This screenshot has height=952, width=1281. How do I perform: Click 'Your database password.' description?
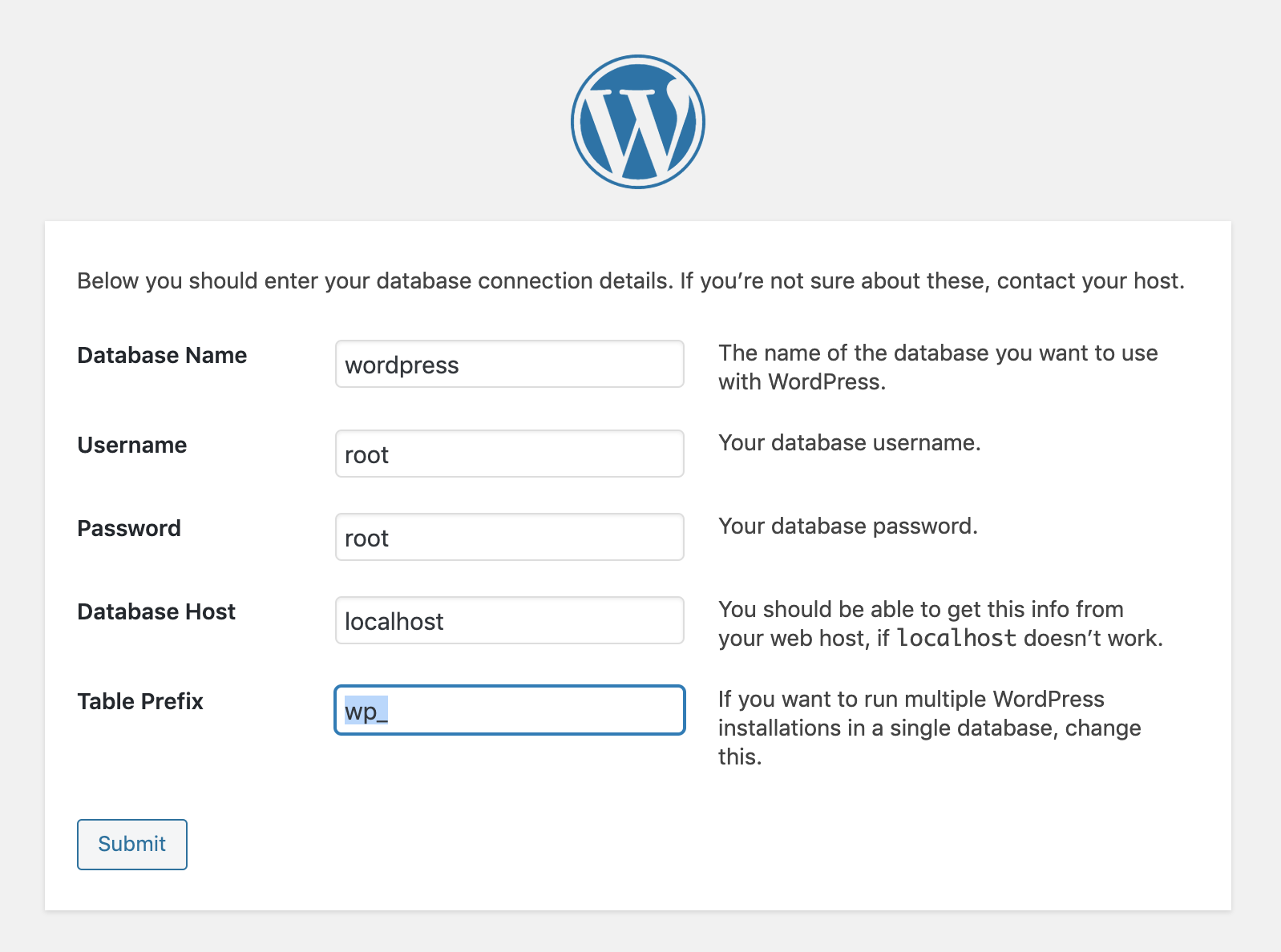coord(848,526)
